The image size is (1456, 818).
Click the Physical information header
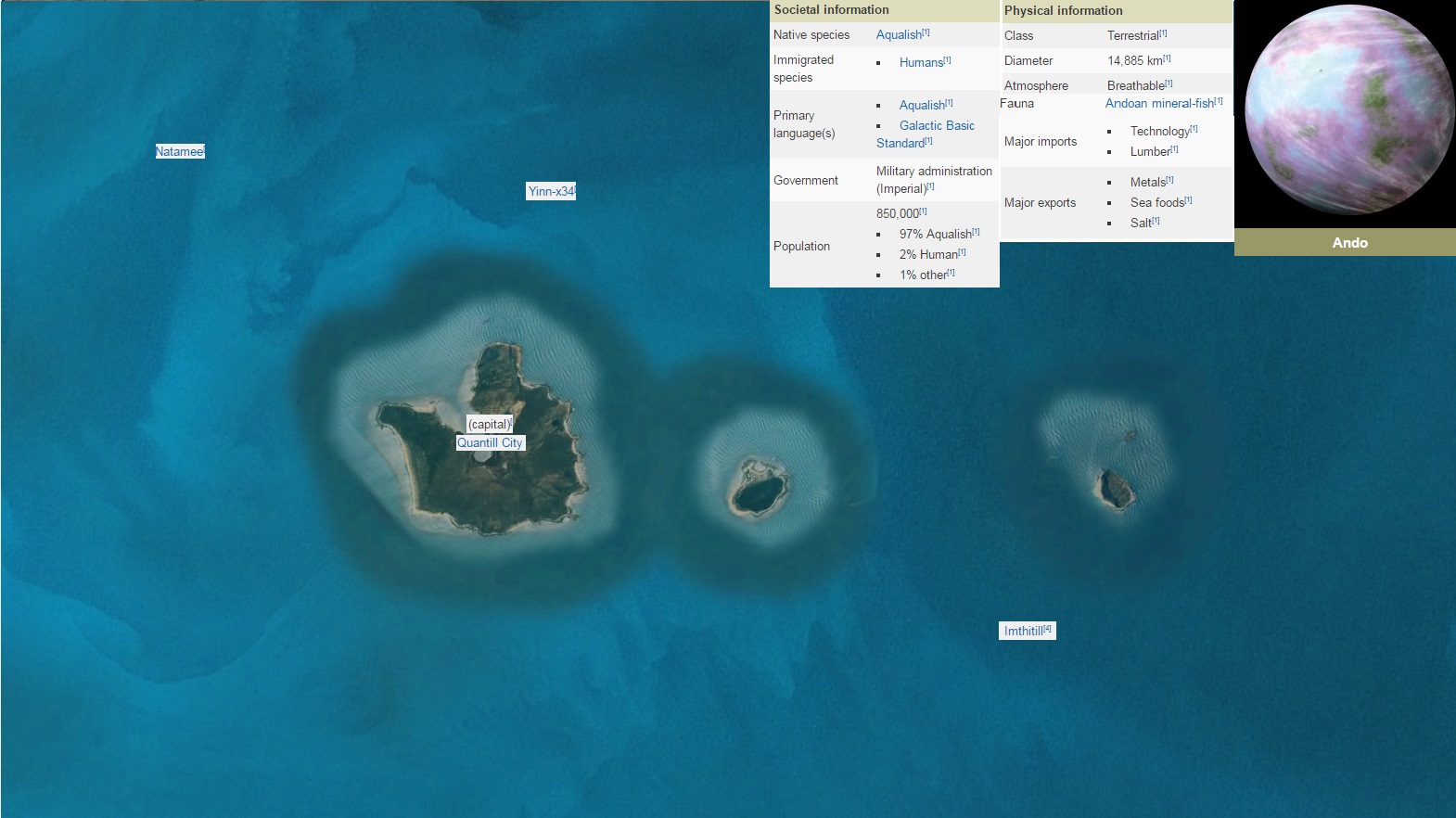click(1063, 11)
